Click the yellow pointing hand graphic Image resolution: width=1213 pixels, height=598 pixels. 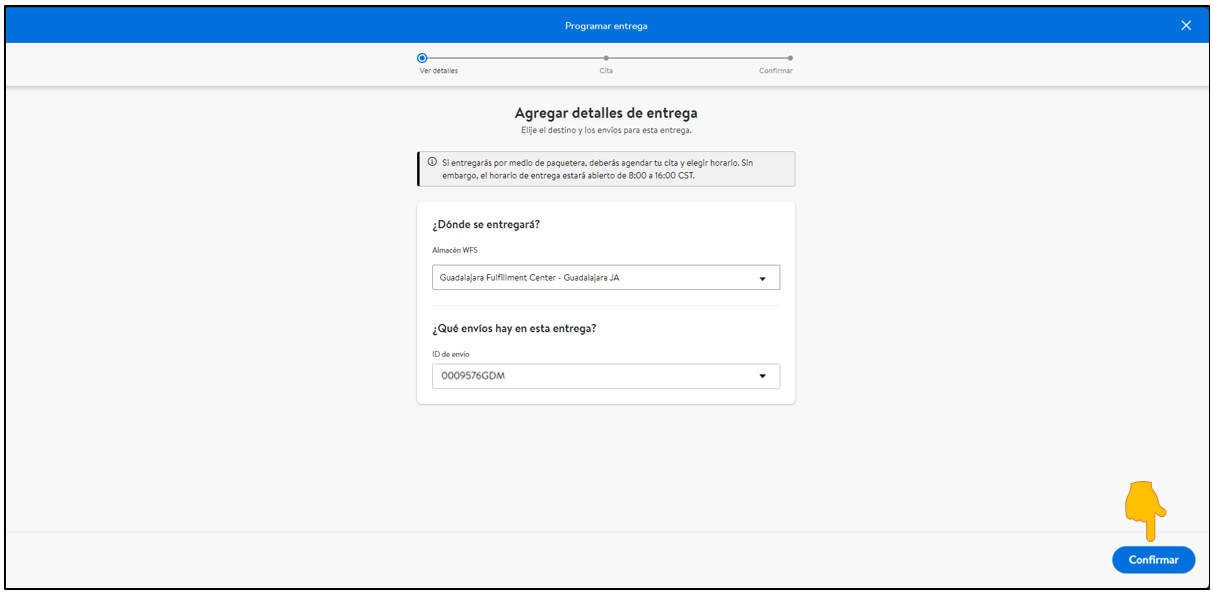[1146, 512]
